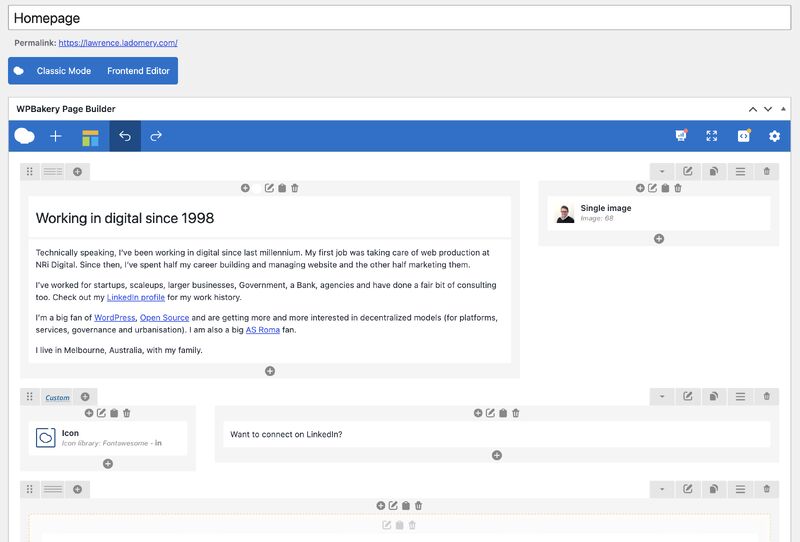Append element below LinkedIn text block
This screenshot has height=542, width=800.
tap(497, 455)
